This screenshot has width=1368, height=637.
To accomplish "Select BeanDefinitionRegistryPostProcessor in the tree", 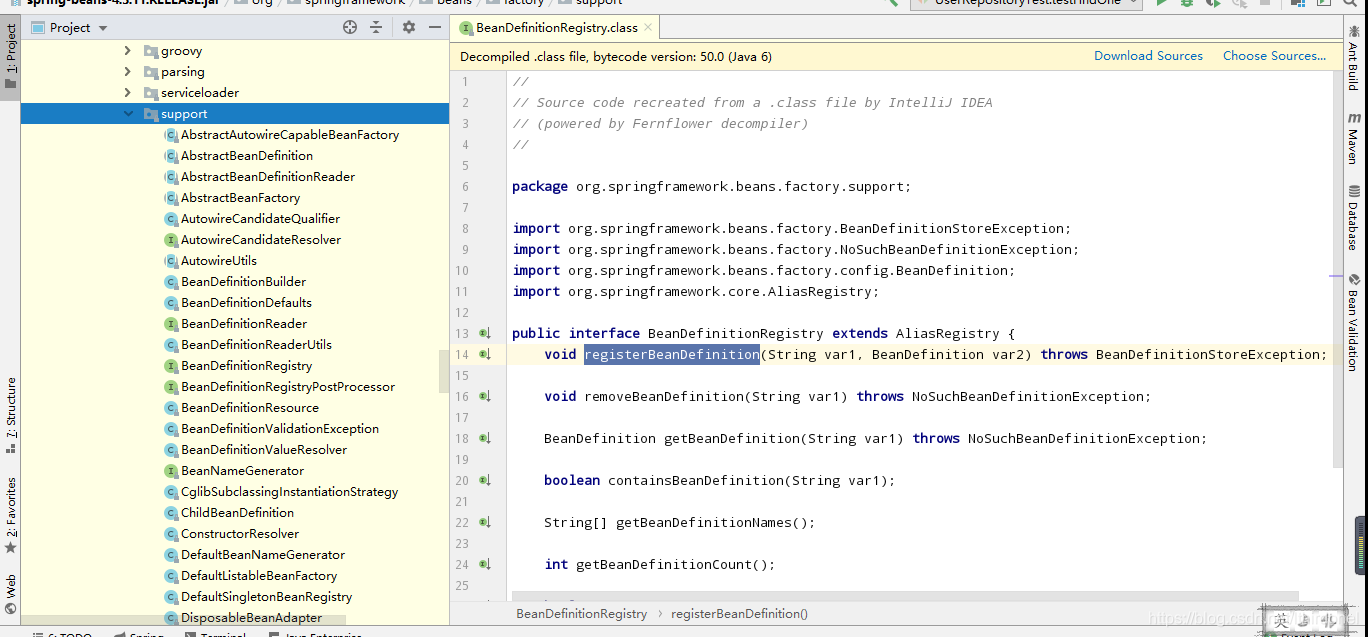I will pos(288,387).
